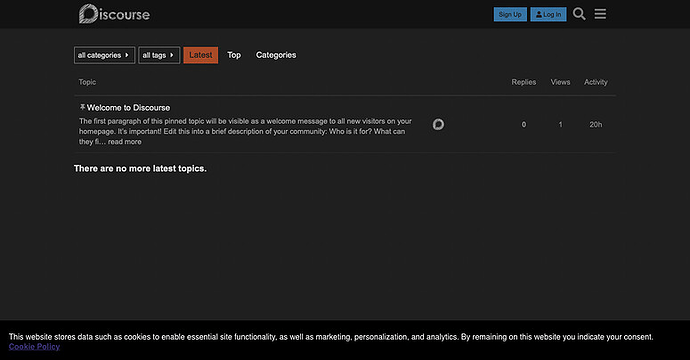The height and width of the screenshot is (360, 690).
Task: Follow the read more link
Action: coord(125,142)
